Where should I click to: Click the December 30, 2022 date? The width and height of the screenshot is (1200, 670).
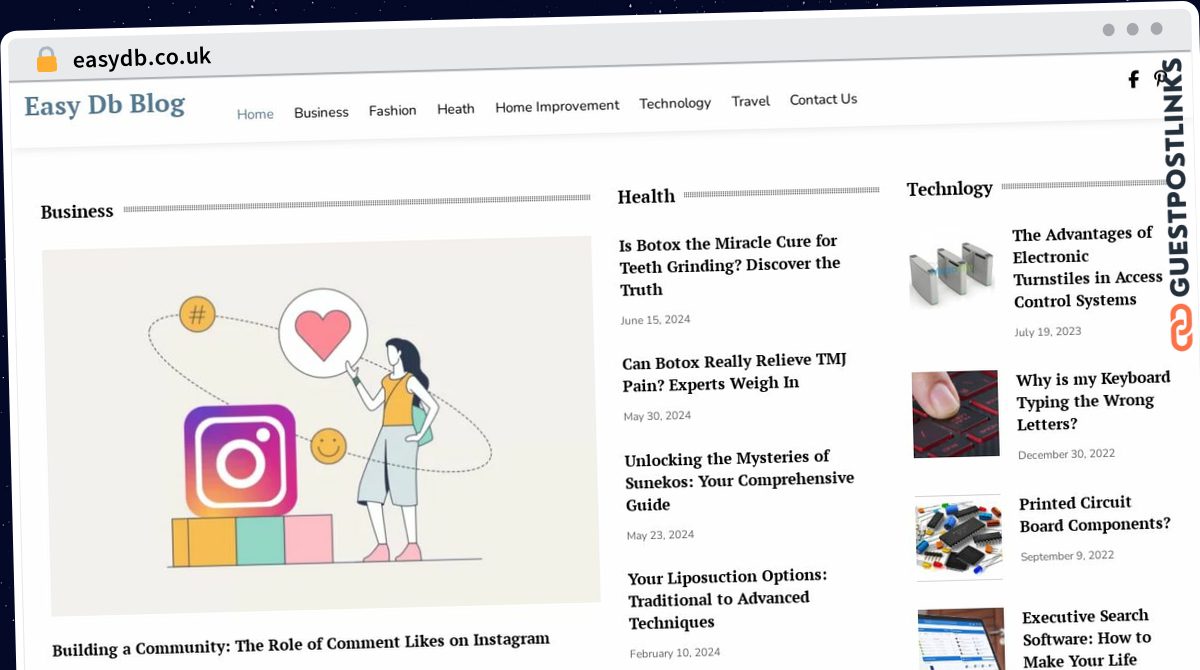click(1066, 454)
